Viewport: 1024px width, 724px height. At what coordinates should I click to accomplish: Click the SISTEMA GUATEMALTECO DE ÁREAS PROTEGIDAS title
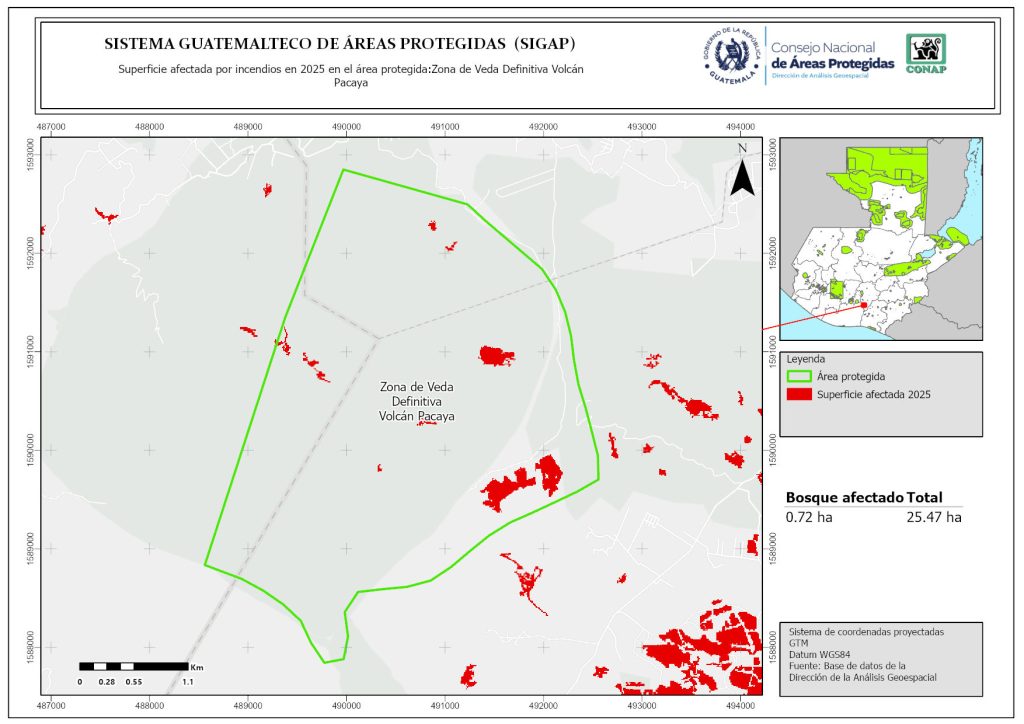tap(340, 44)
